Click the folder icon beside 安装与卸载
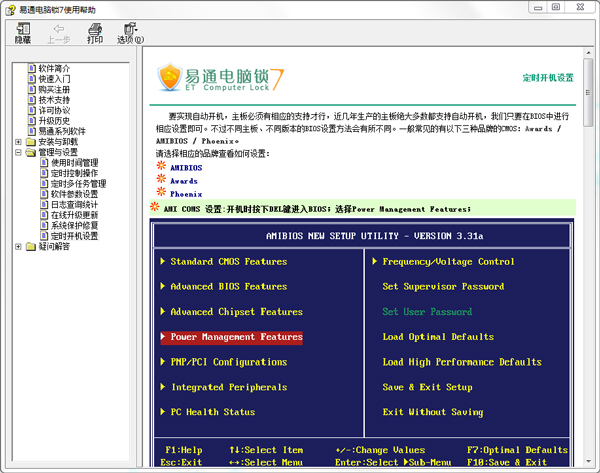 pyautogui.click(x=31, y=142)
